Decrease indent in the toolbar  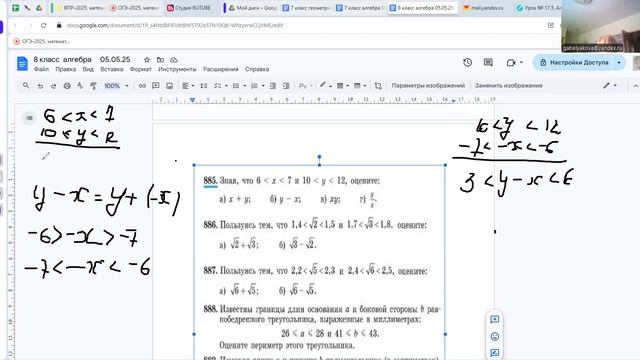point(273,86)
